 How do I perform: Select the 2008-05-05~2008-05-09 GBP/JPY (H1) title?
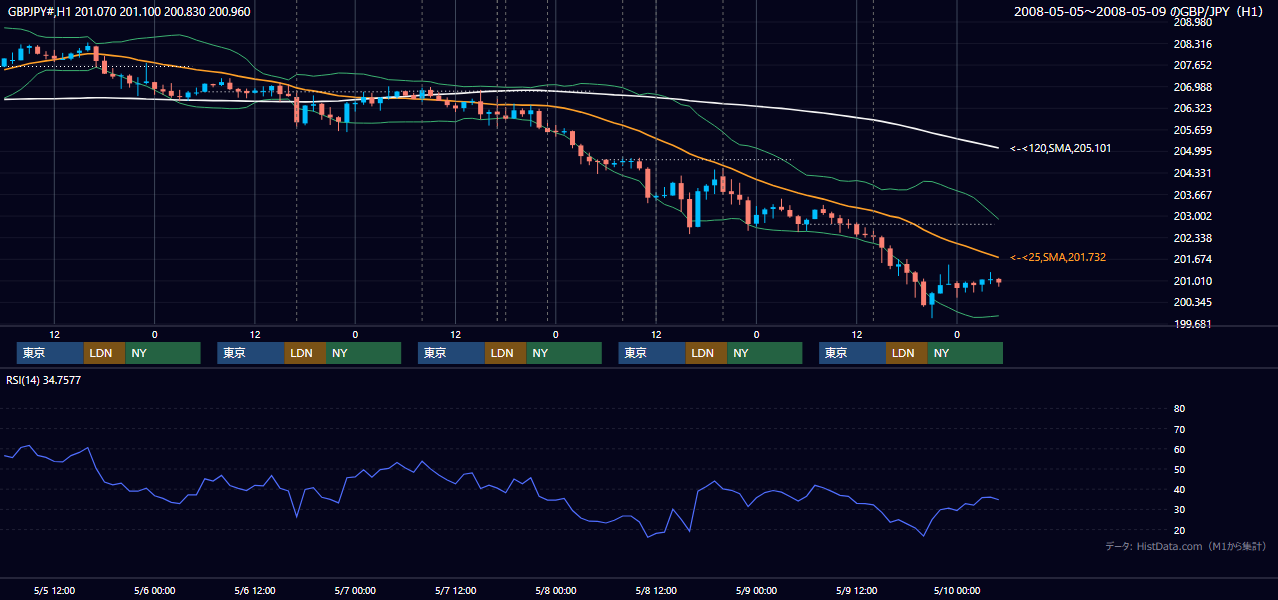(x=1138, y=12)
